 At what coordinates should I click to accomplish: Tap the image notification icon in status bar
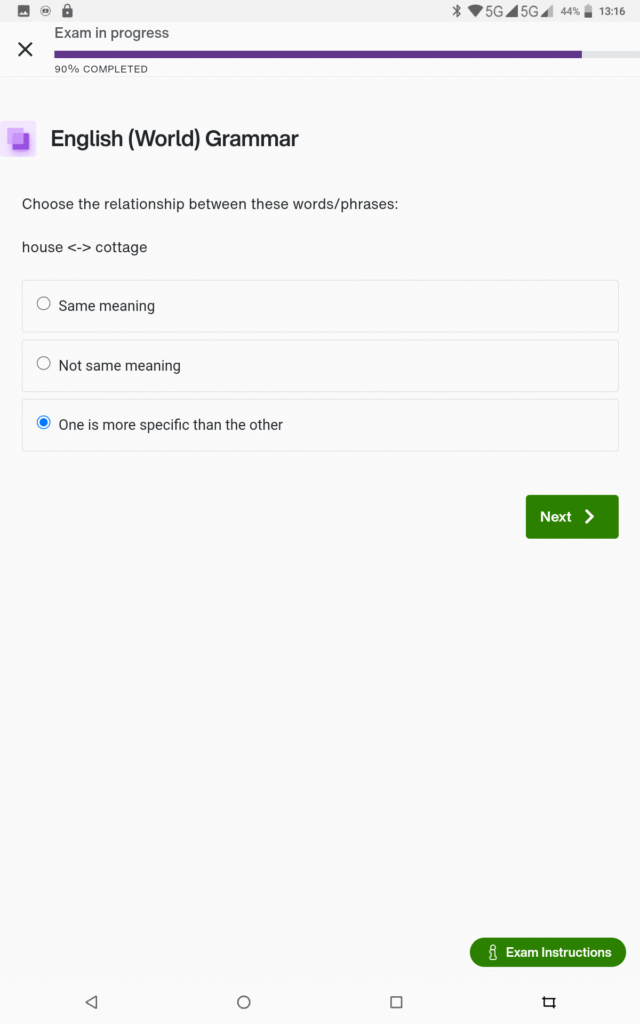(x=24, y=11)
